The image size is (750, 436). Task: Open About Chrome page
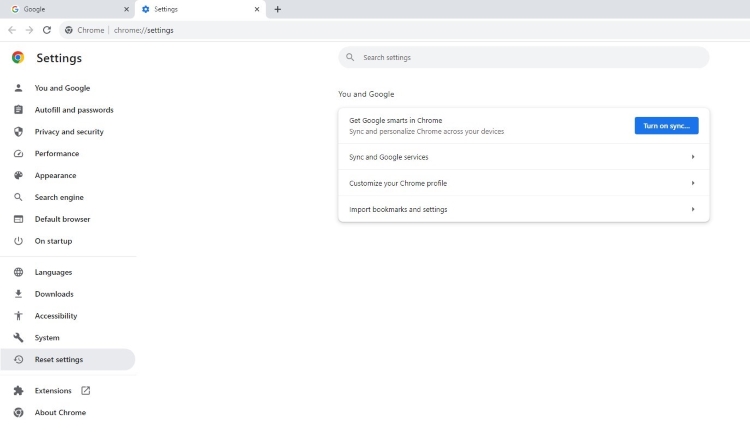point(68,413)
